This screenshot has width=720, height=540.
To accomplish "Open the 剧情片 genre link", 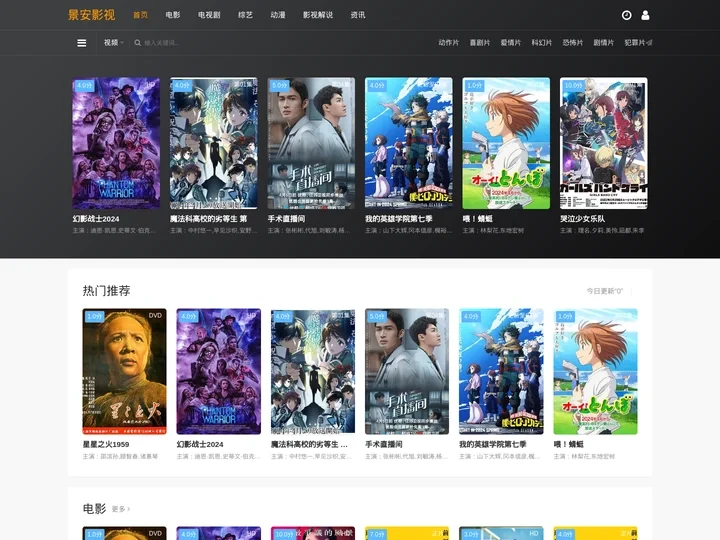I will click(603, 43).
